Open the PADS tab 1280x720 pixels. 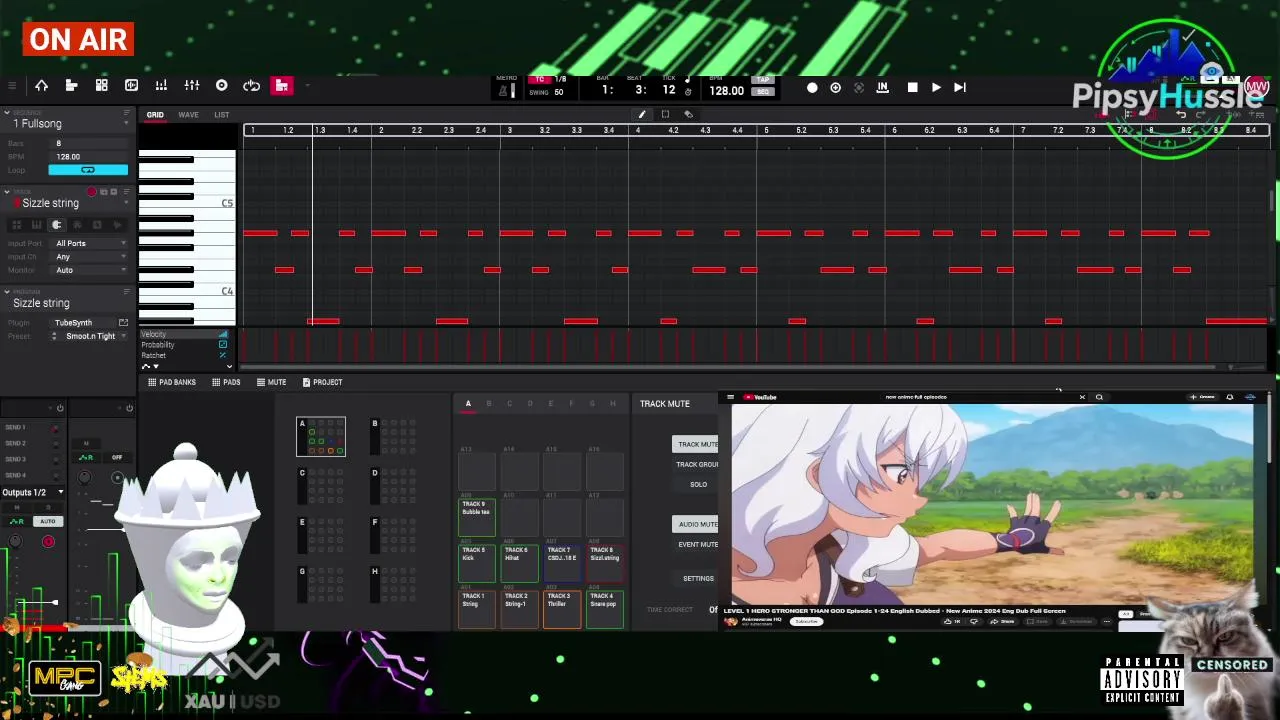(x=226, y=382)
